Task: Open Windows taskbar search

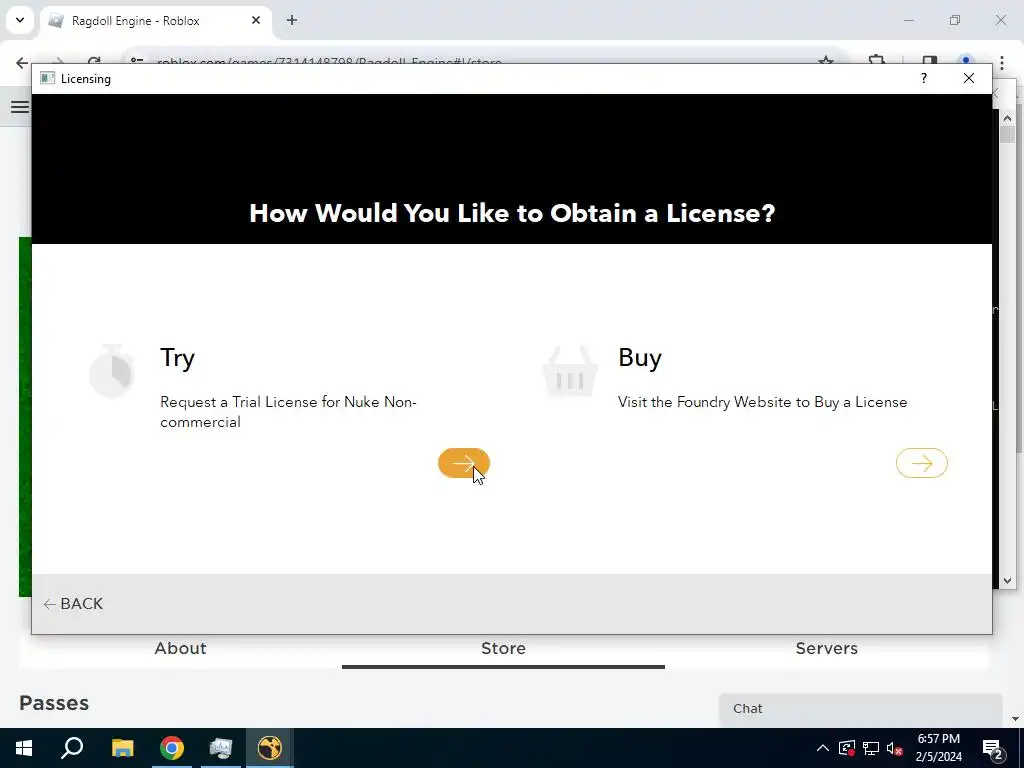Action: tap(72, 748)
